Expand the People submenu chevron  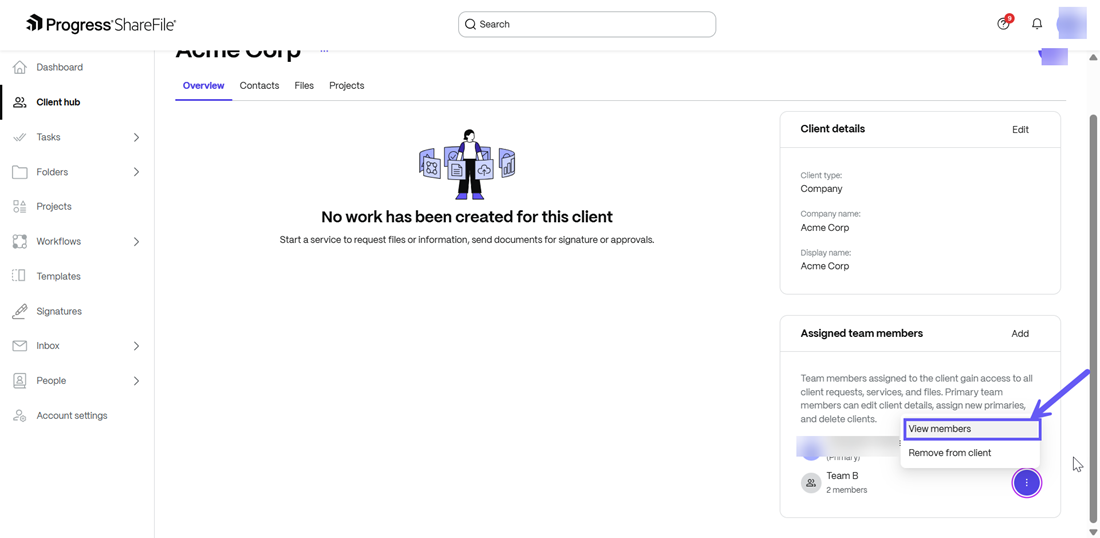(136, 381)
